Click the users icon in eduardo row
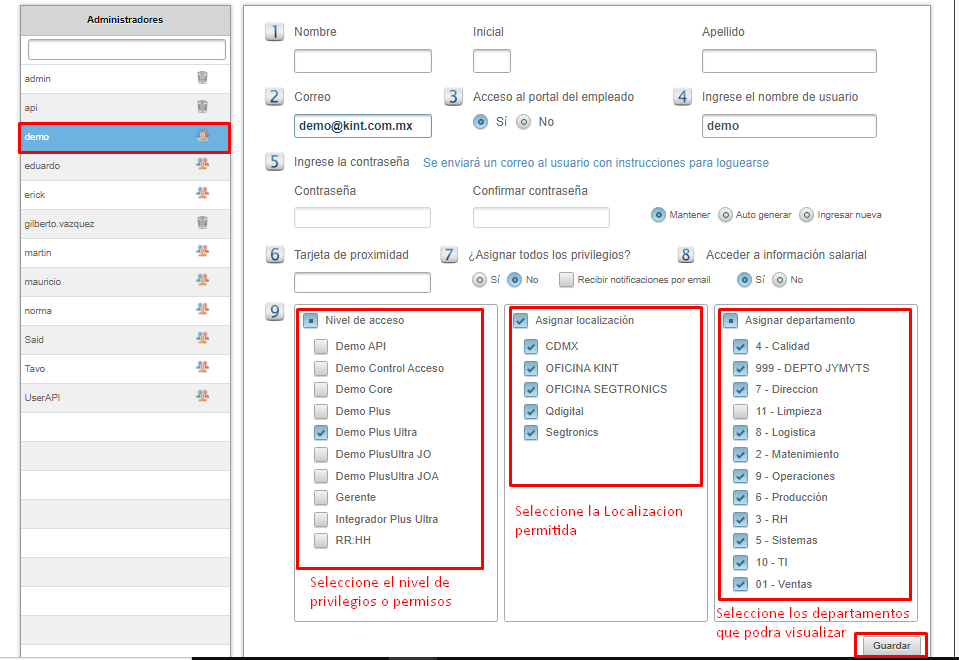 pos(202,165)
